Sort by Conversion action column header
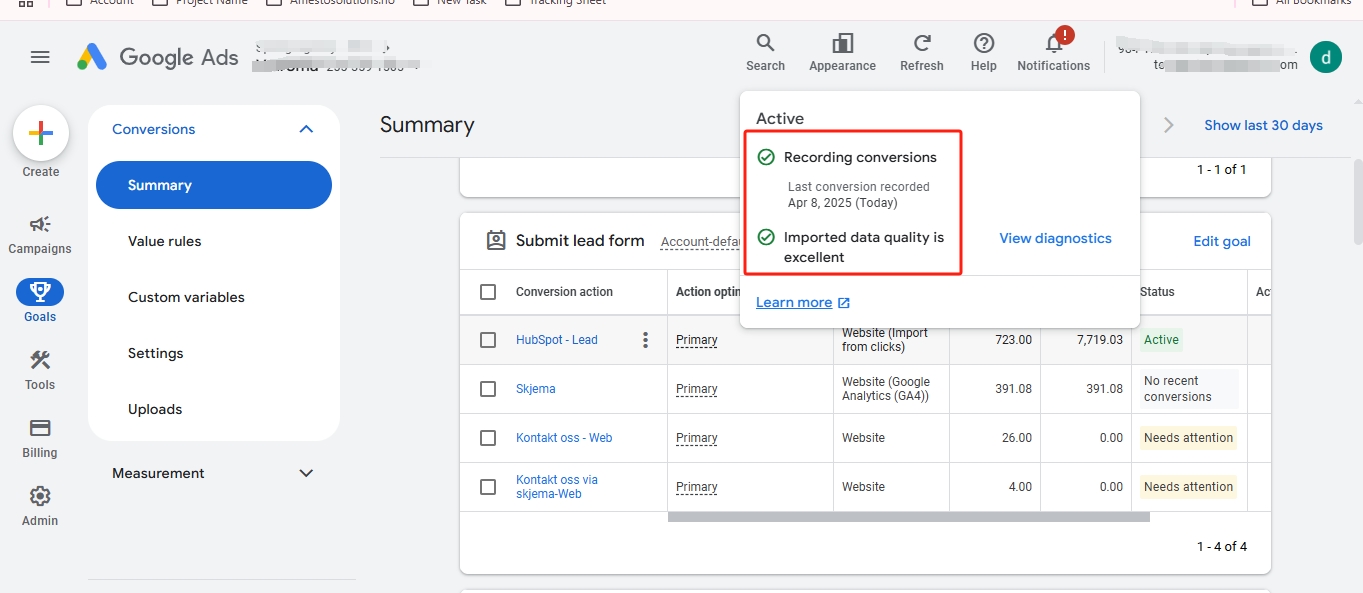The width and height of the screenshot is (1363, 593). coord(564,292)
